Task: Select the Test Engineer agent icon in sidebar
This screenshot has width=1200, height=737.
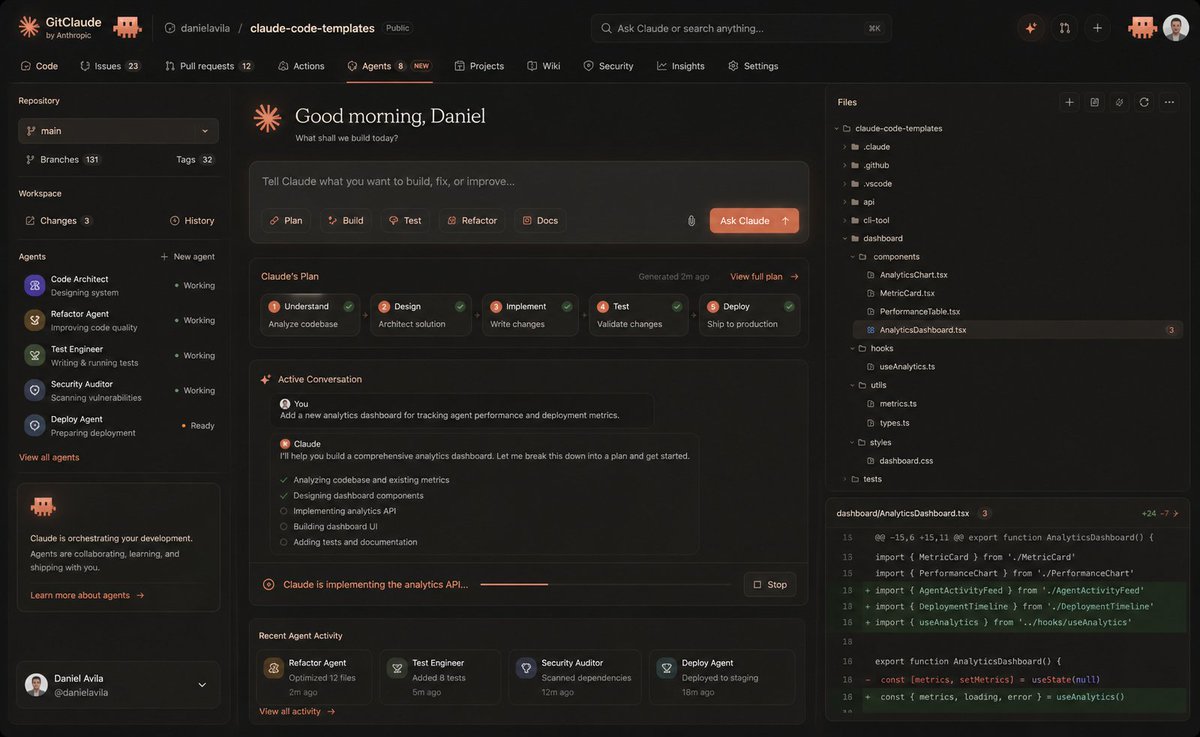Action: [x=35, y=355]
